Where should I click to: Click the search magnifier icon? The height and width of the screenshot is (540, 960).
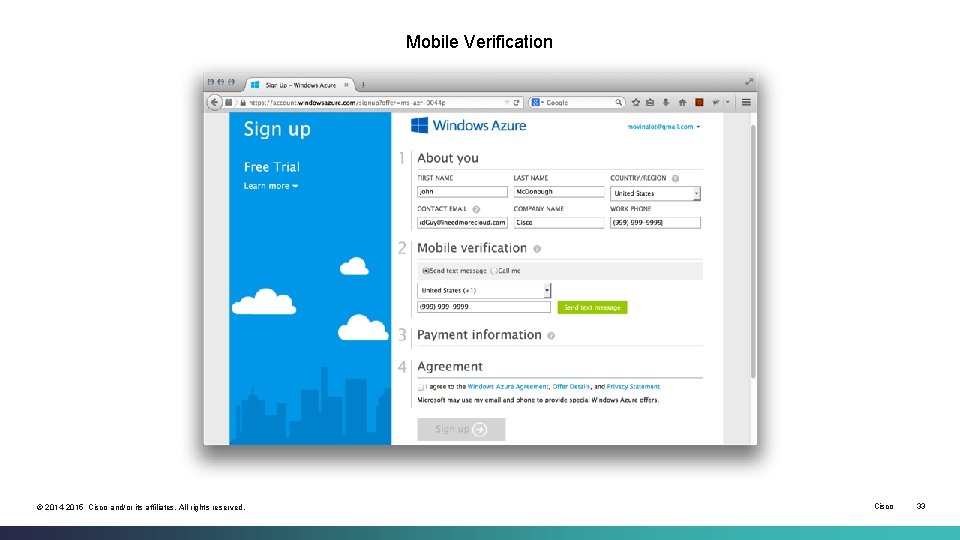618,103
